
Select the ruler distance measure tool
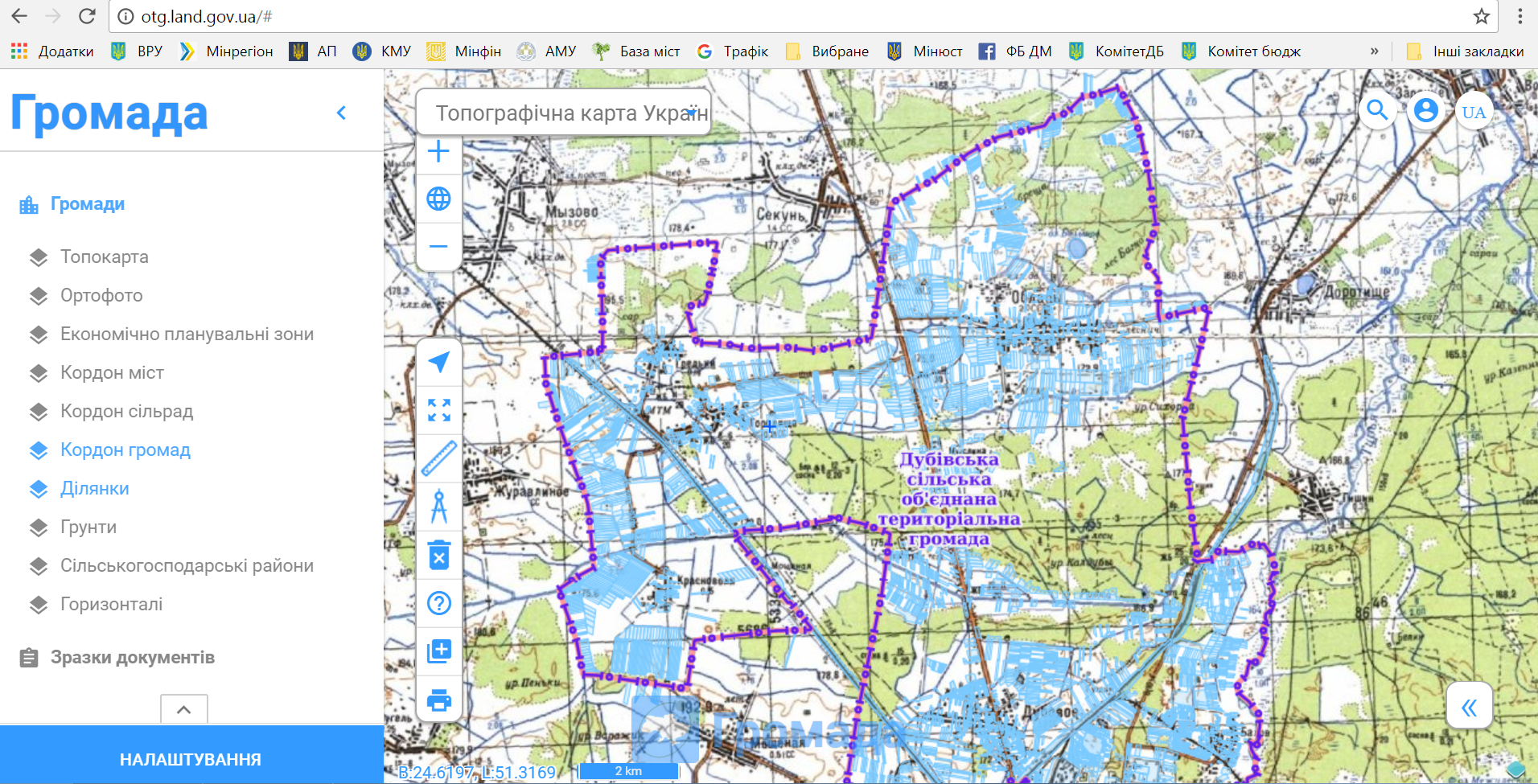438,458
